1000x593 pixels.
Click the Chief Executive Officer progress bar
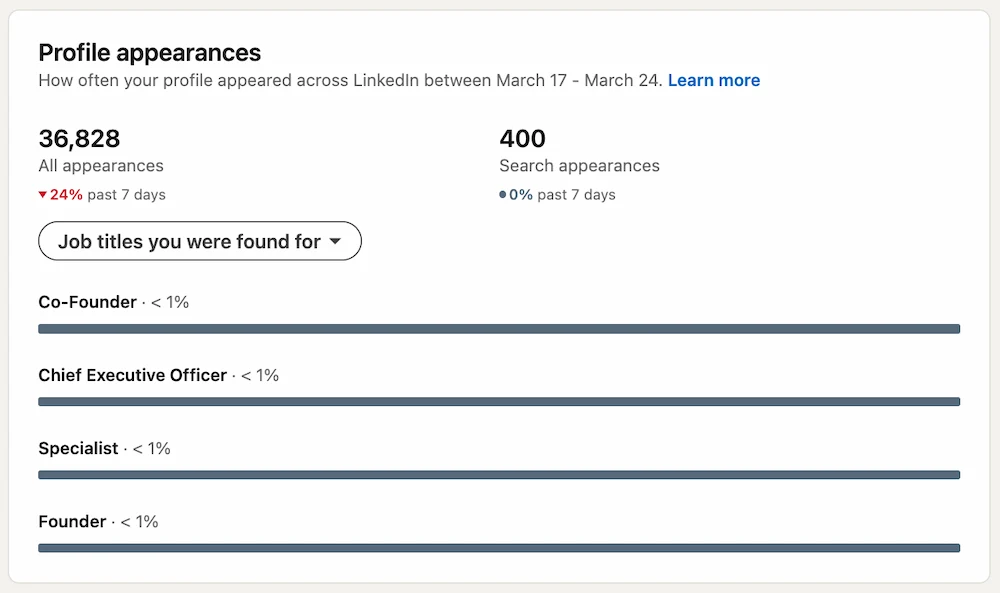point(498,401)
